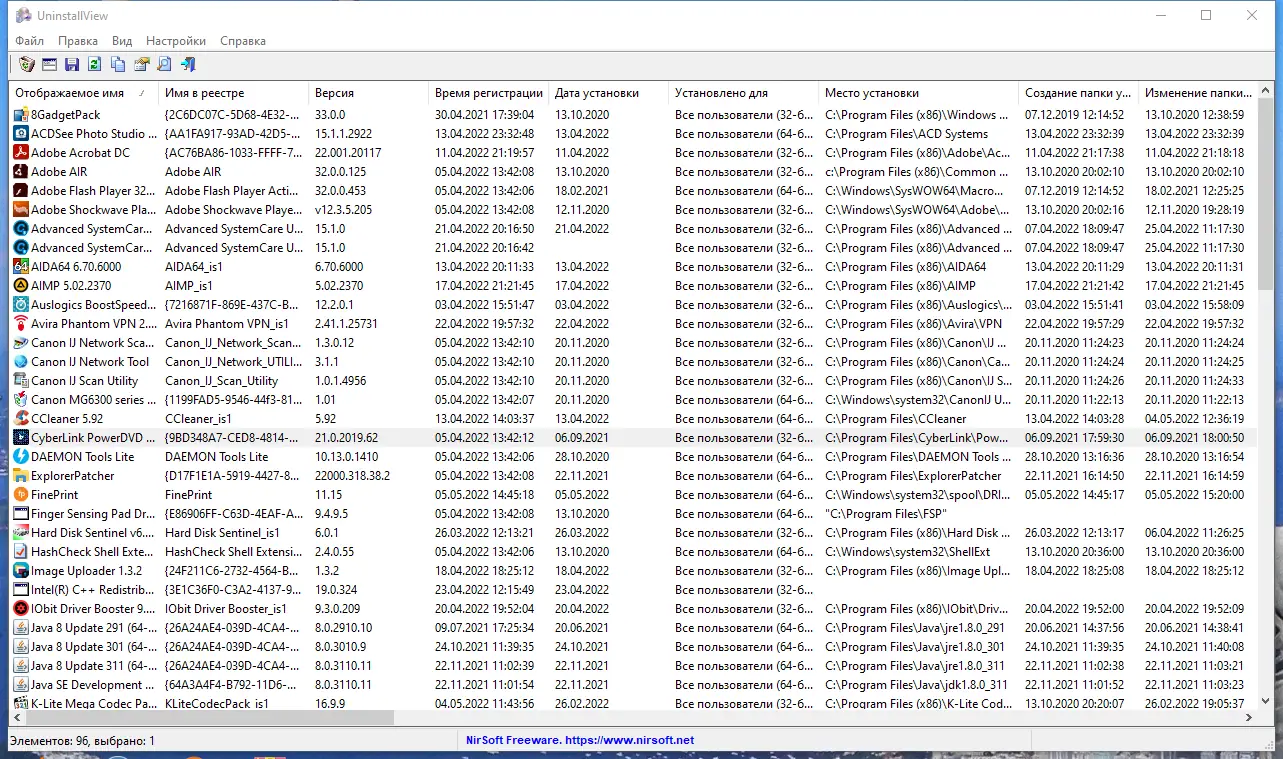Select the Java SE Development row name
1283x759 pixels.
[94, 685]
